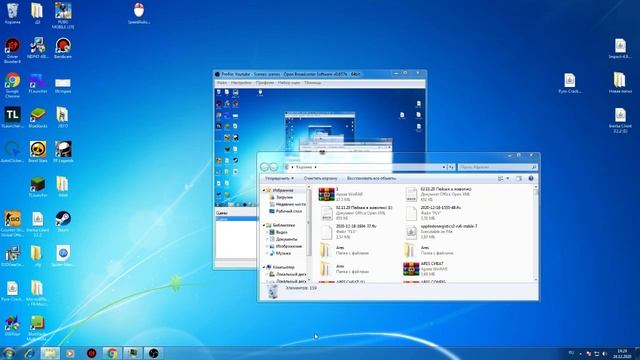Image resolution: width=640 pixels, height=360 pixels.
Task: Collapse the Компьютер tree section
Action: click(264, 267)
